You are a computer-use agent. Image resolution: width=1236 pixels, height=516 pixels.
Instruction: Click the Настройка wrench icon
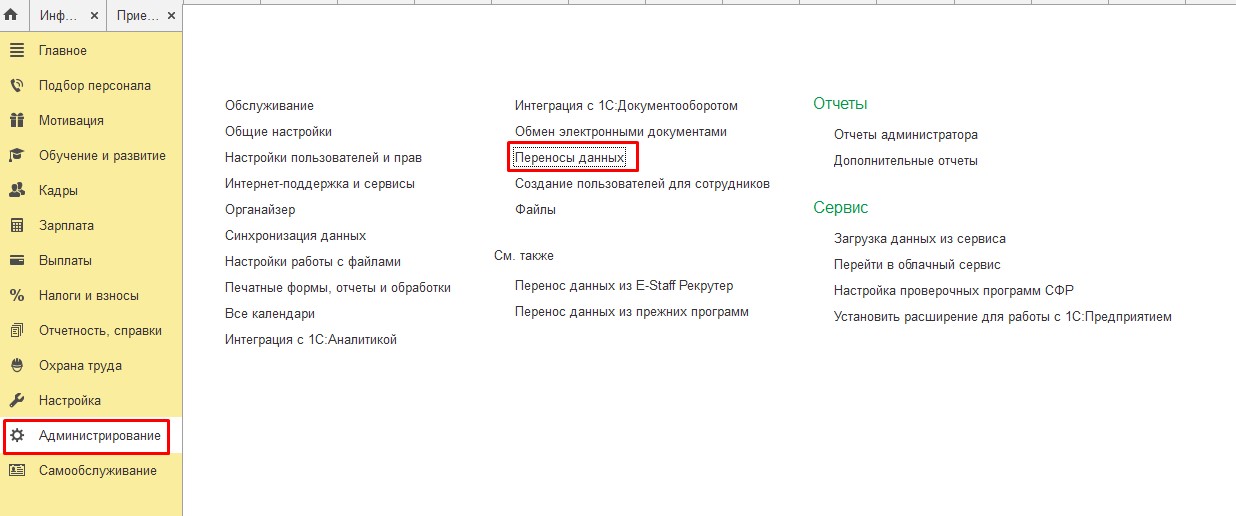(x=17, y=401)
